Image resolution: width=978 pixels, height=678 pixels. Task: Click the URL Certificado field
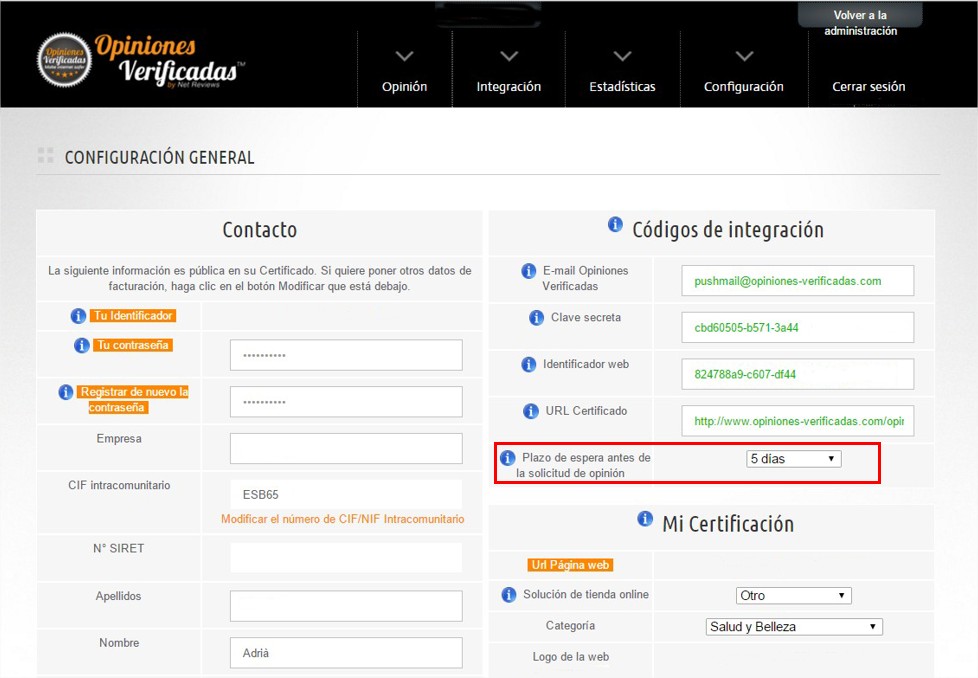(798, 421)
